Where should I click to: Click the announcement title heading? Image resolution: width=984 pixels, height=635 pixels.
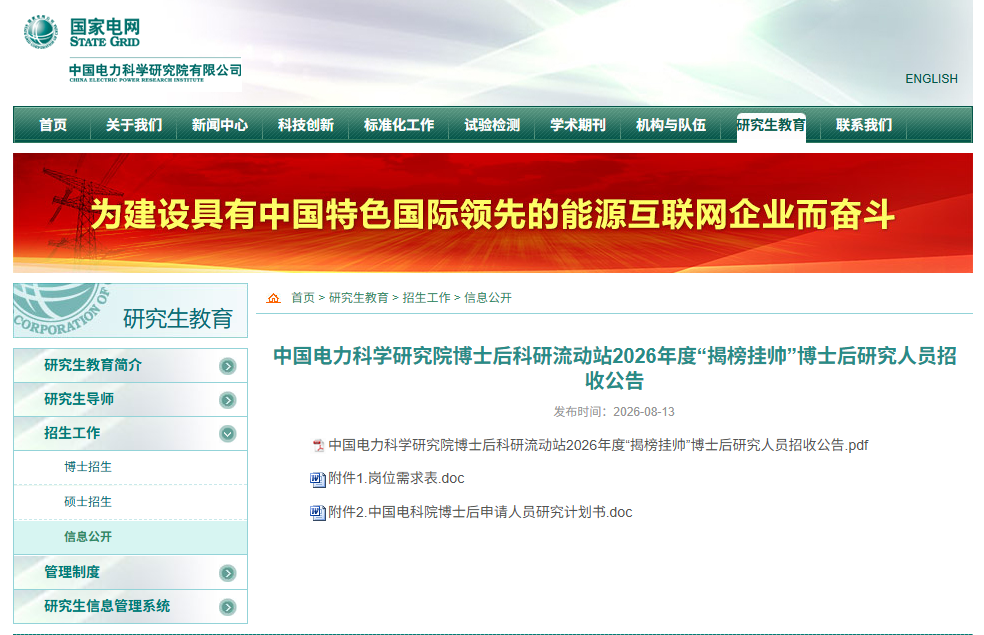tap(614, 368)
